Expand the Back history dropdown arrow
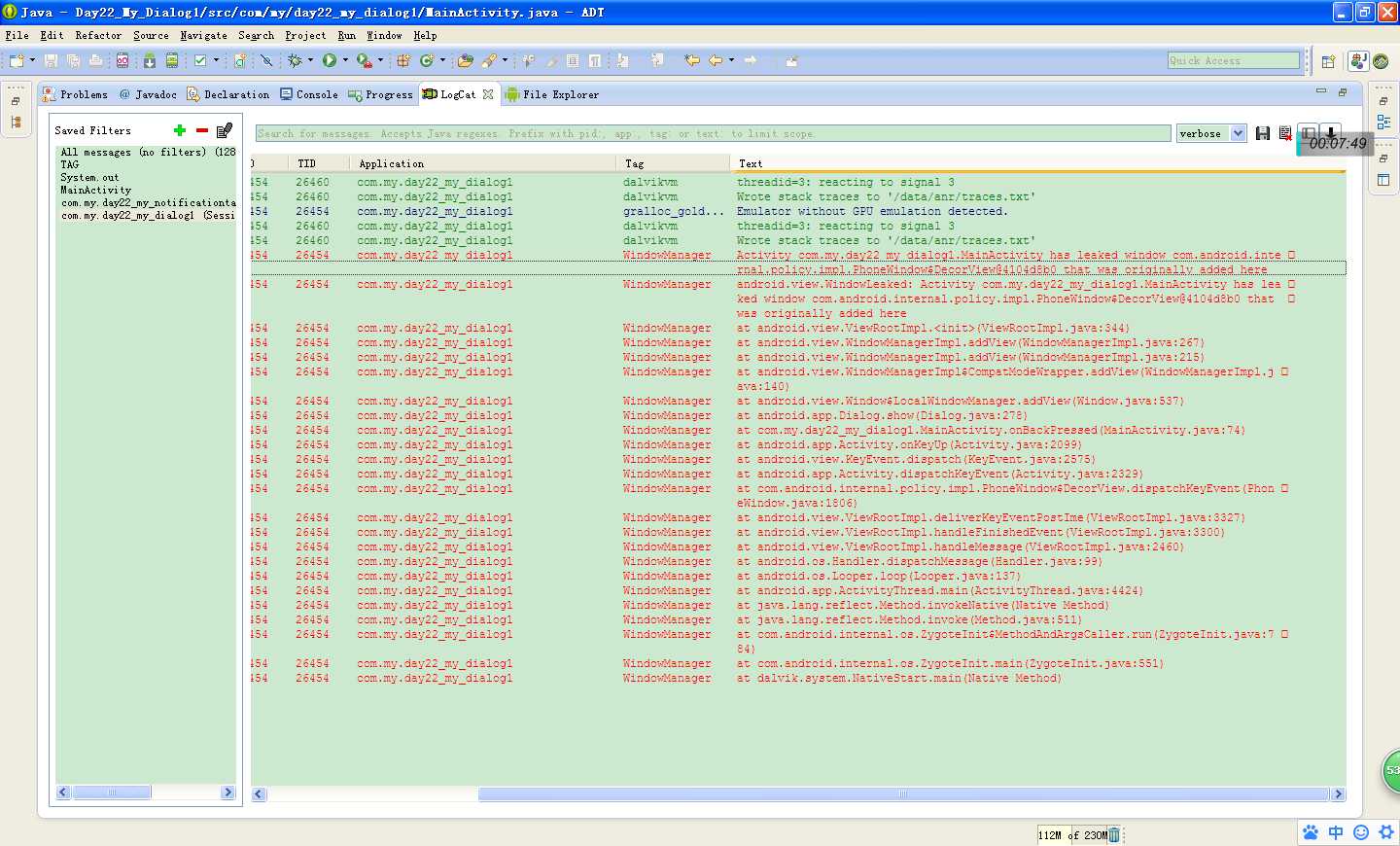This screenshot has height=846, width=1400. point(730,60)
